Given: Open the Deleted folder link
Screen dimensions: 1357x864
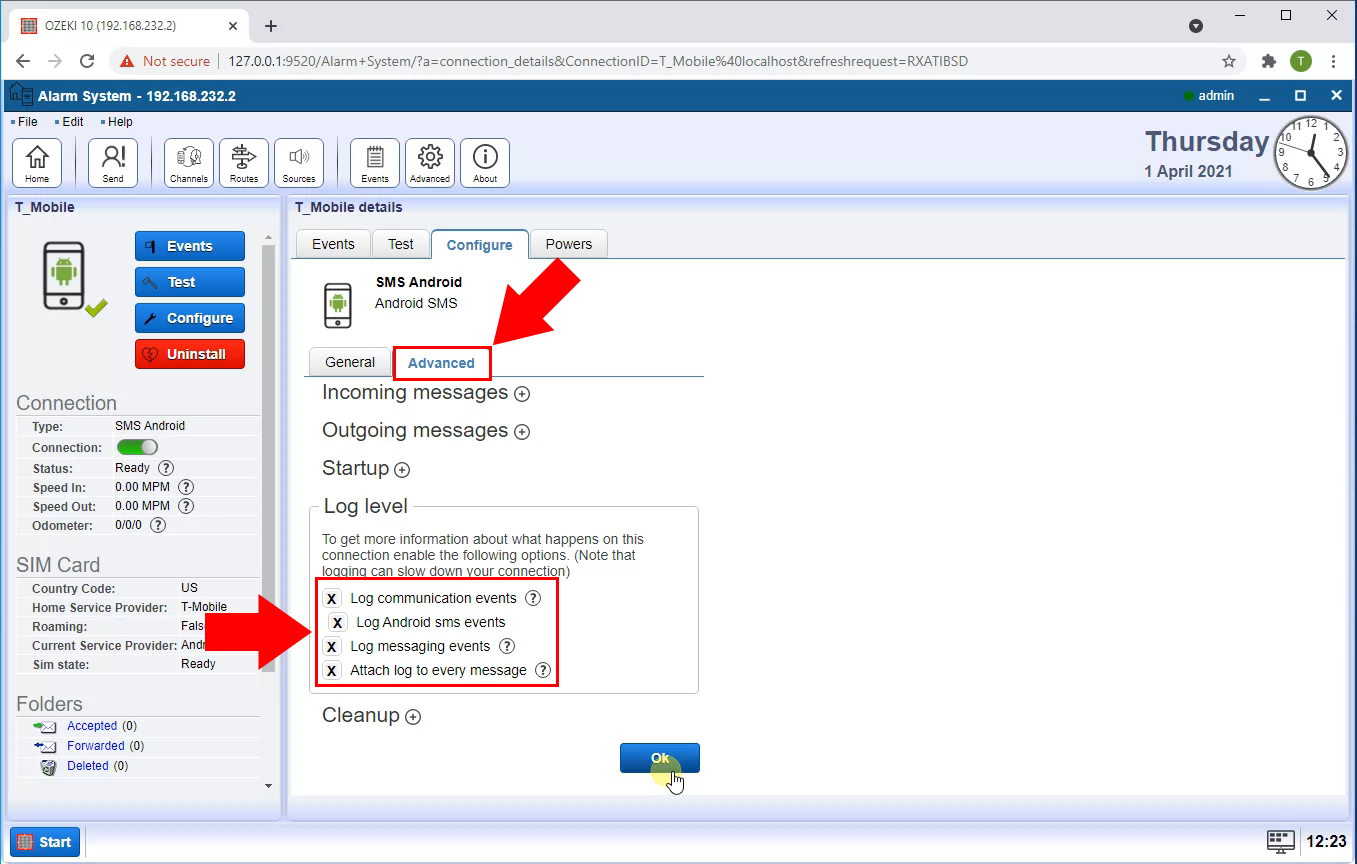Looking at the screenshot, I should 88,766.
